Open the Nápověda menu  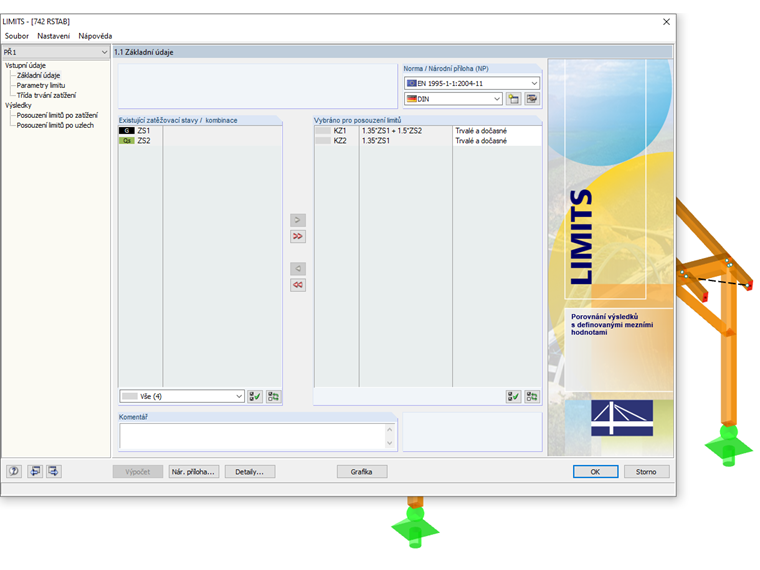point(95,36)
